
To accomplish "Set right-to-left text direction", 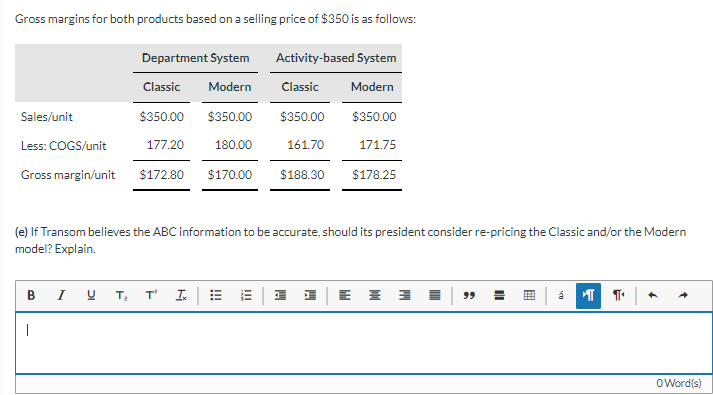I will [x=618, y=295].
